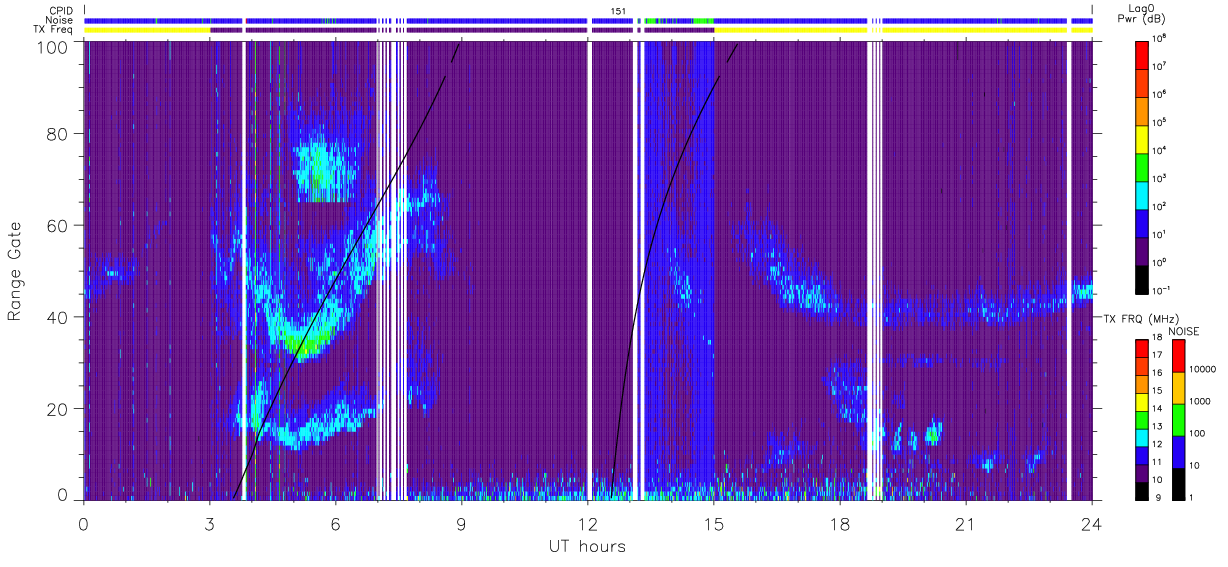The width and height of the screenshot is (1228, 567).
Task: Click the x-axis tick label '9'
Action: point(462,524)
